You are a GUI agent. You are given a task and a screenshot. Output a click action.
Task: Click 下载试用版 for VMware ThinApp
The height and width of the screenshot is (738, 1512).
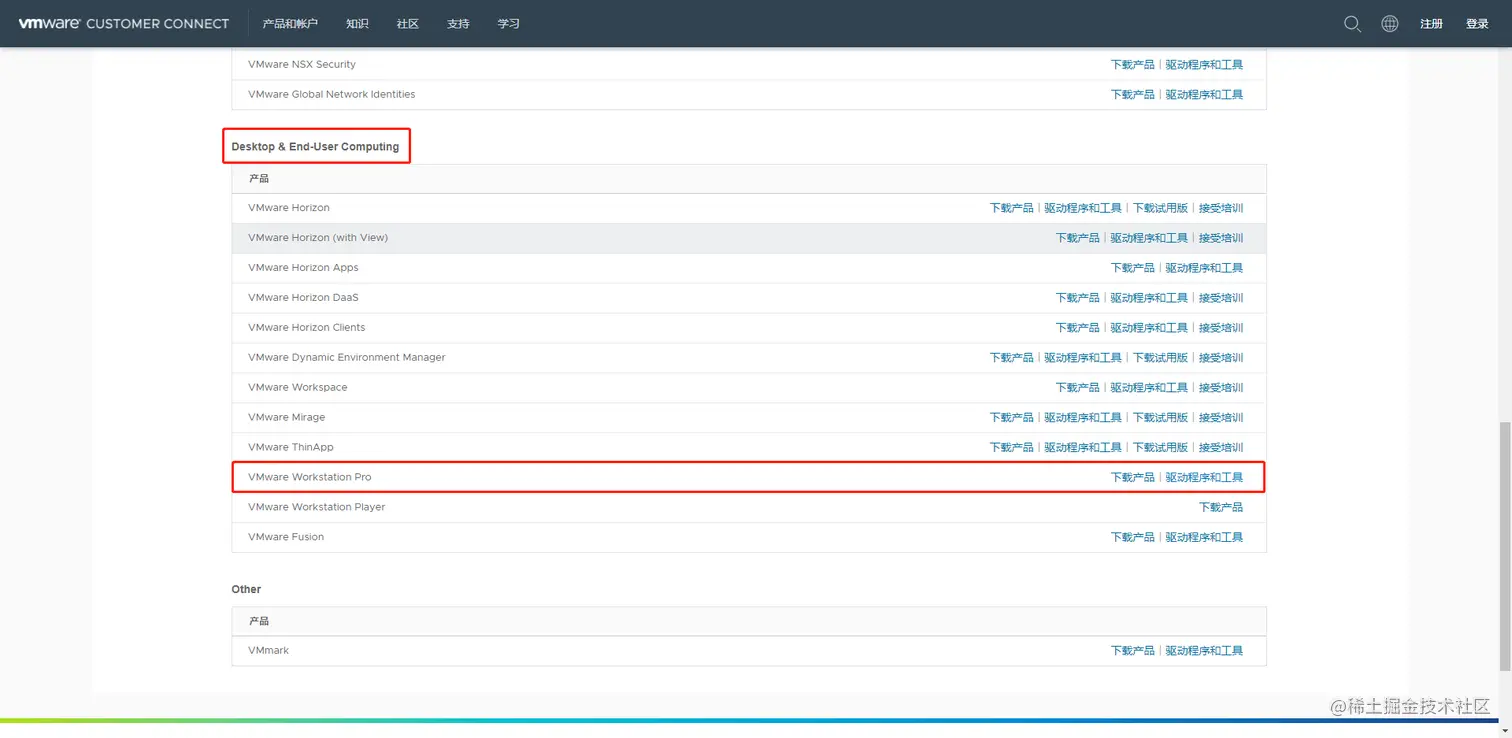tap(1160, 447)
